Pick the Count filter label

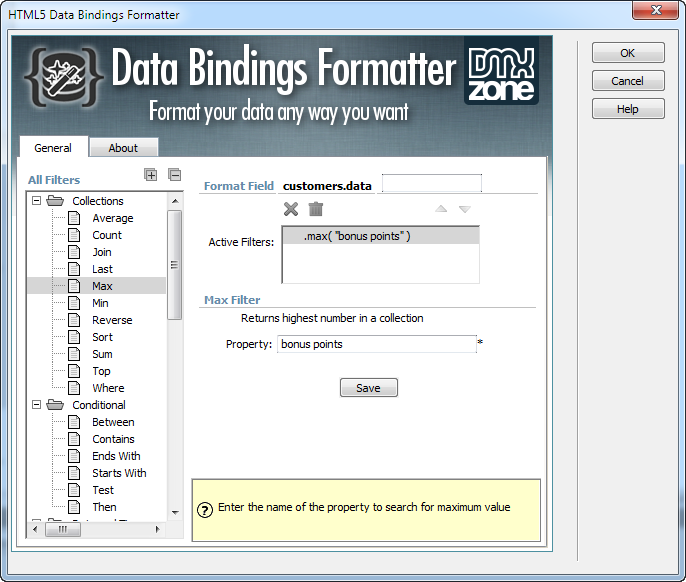pyautogui.click(x=107, y=235)
